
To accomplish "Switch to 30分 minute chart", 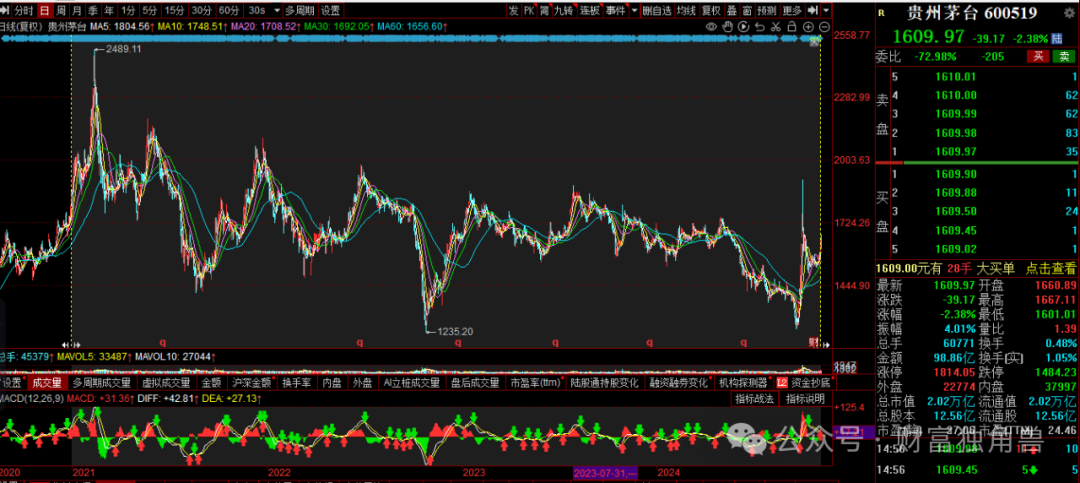I will [202, 10].
